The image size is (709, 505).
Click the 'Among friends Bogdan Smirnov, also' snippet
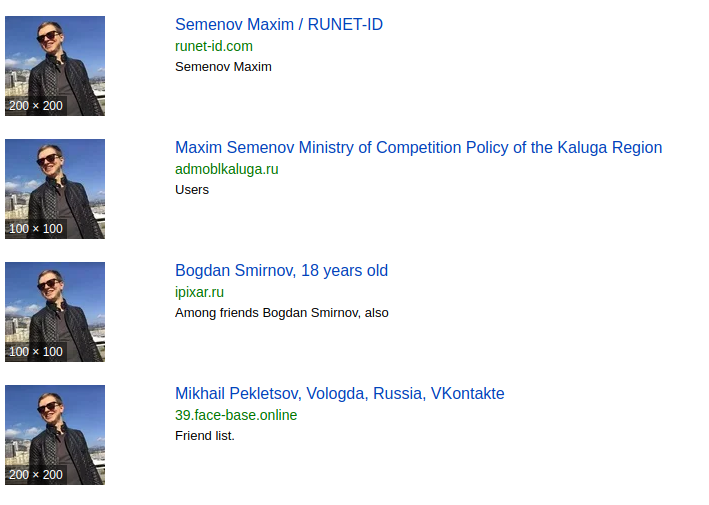click(x=282, y=313)
